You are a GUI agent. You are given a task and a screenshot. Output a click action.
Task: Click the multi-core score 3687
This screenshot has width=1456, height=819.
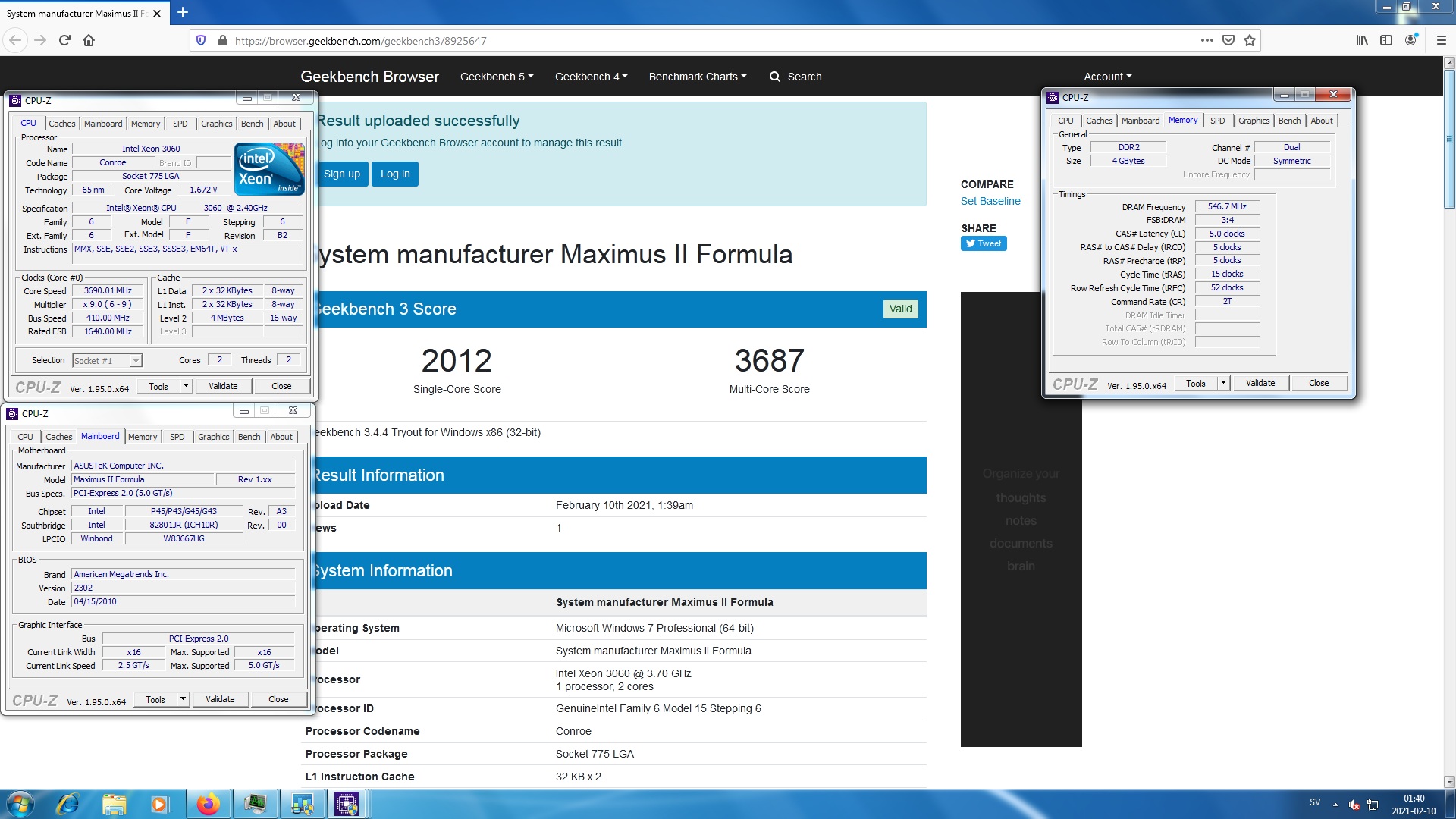tap(769, 361)
